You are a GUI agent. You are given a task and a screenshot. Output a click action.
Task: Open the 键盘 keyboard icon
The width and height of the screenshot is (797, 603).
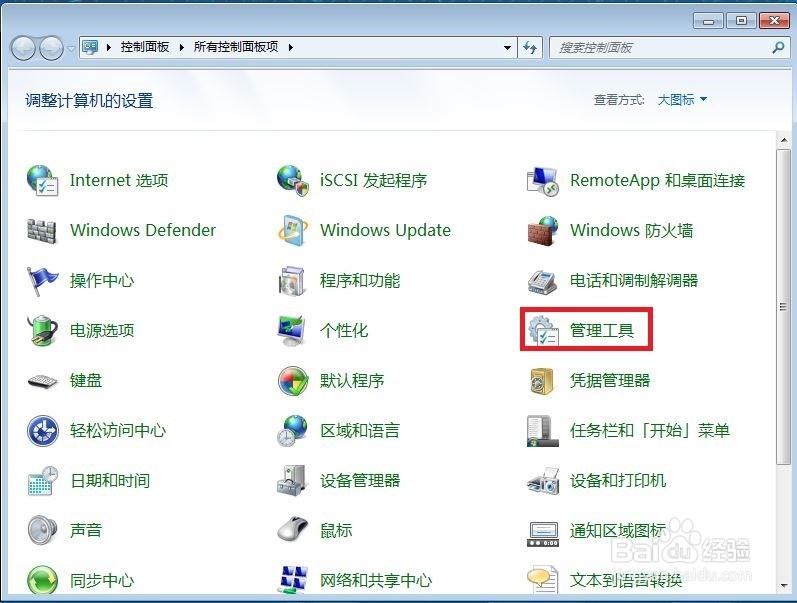pos(42,381)
